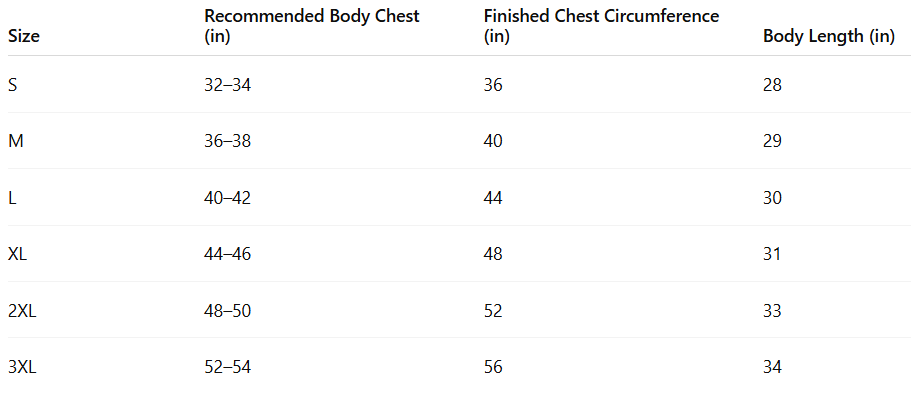Select the 3XL size row label
This screenshot has width=911, height=405.
(22, 367)
